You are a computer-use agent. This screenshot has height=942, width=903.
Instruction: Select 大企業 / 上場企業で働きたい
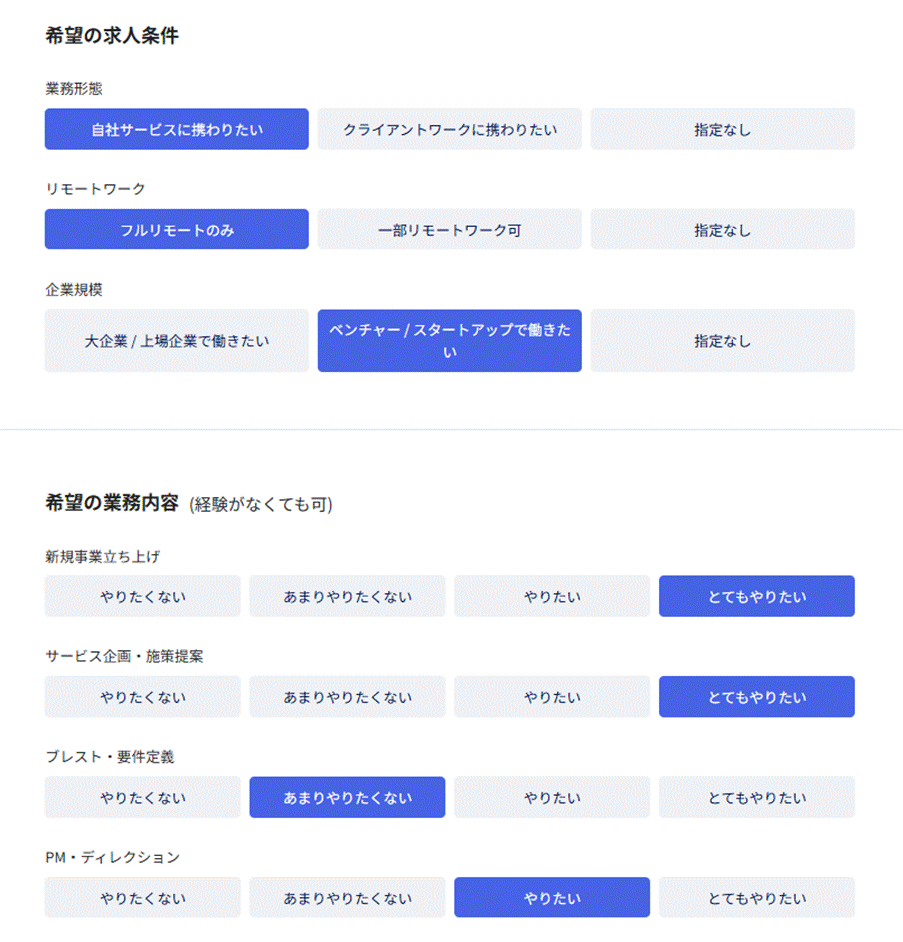coord(176,340)
